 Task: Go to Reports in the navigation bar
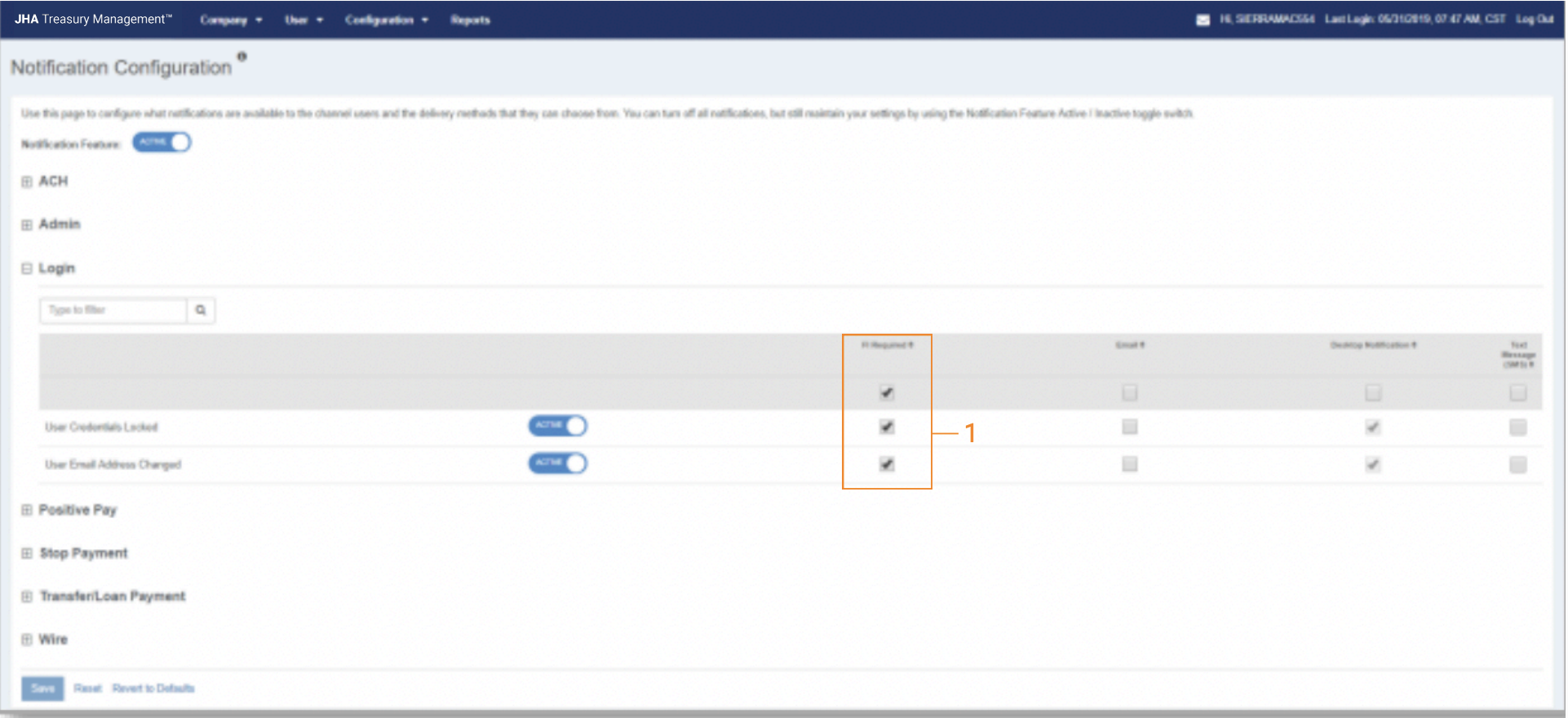pyautogui.click(x=470, y=20)
